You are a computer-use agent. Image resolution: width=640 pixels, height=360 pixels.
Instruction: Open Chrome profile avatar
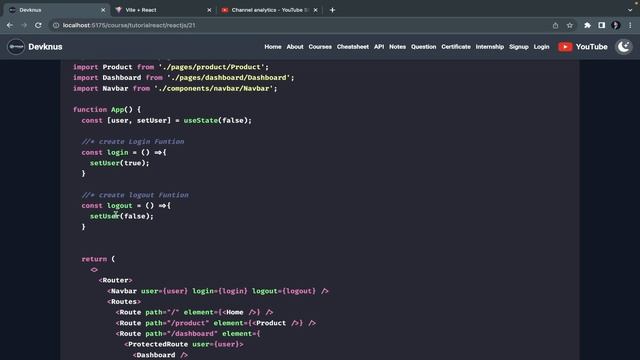(x=616, y=25)
